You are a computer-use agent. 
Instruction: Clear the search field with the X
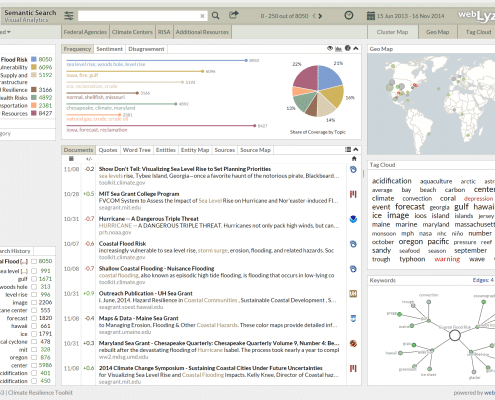pos(202,16)
